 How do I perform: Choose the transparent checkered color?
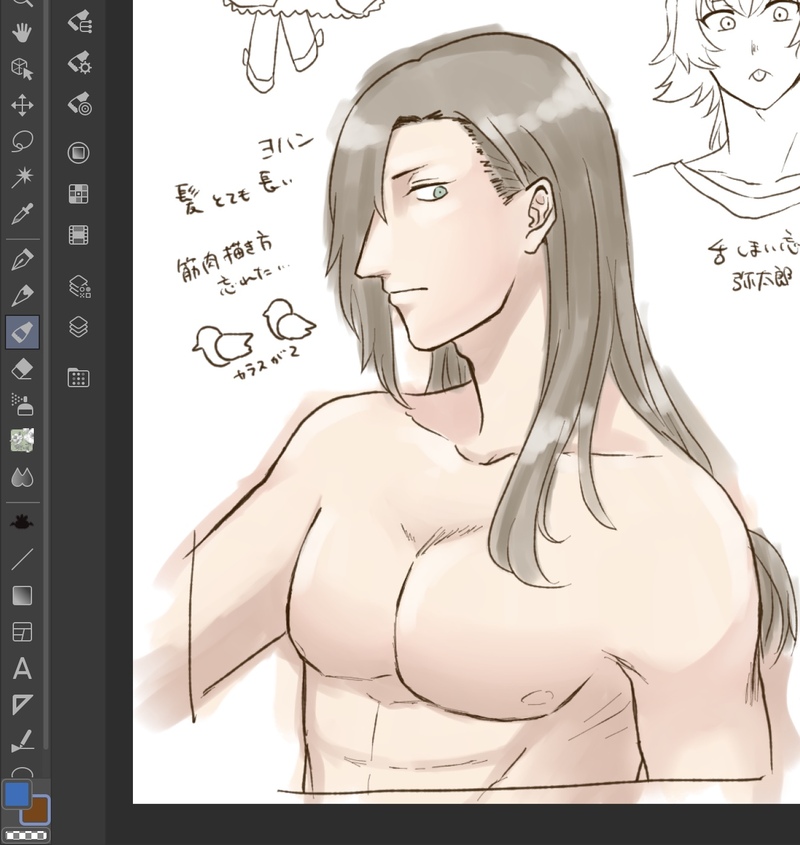(26, 836)
